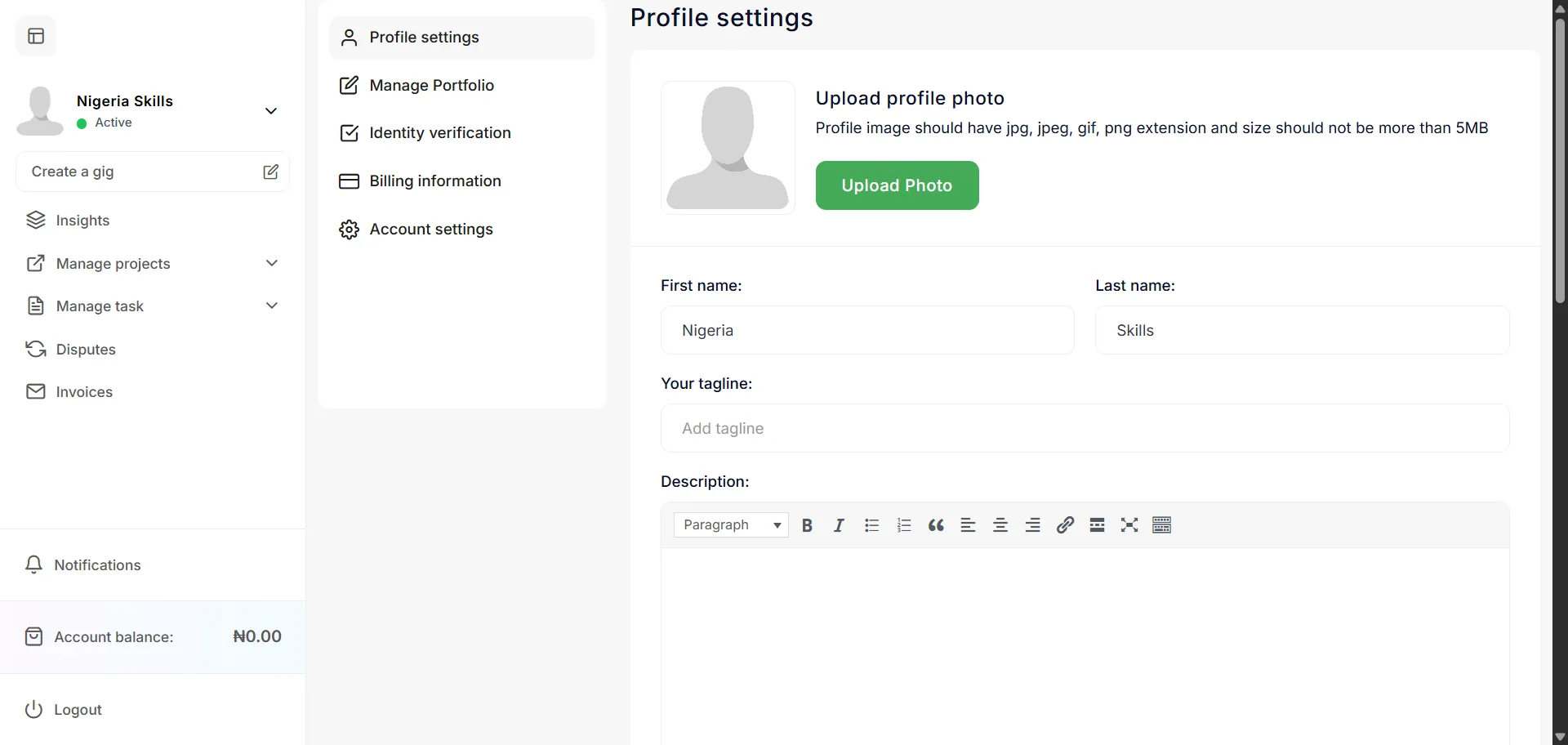The width and height of the screenshot is (1568, 745).
Task: Apply Italic formatting in editor
Action: click(x=839, y=525)
